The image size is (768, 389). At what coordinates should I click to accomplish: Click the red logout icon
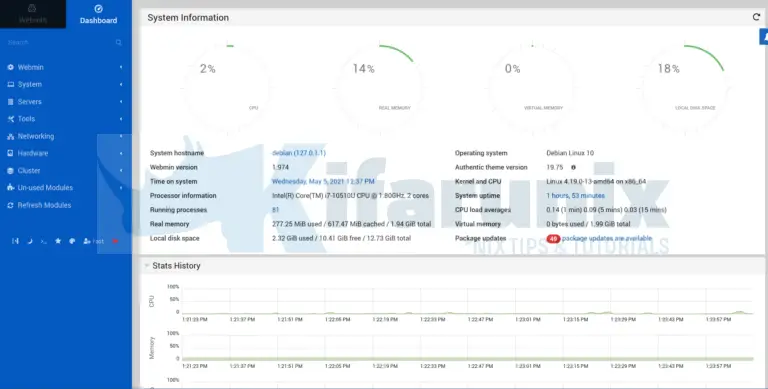point(115,241)
